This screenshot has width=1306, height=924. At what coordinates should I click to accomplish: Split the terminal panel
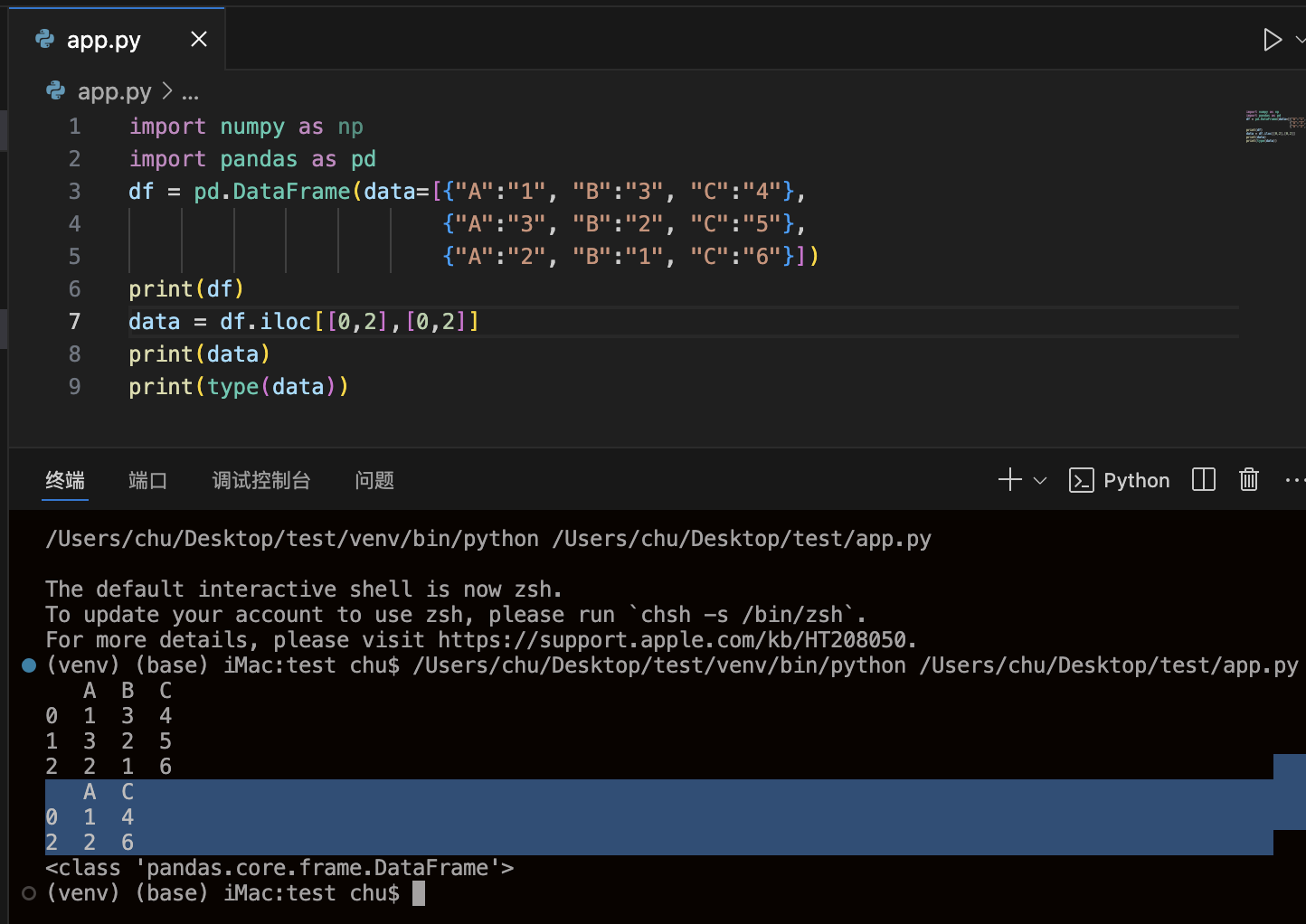[1203, 480]
